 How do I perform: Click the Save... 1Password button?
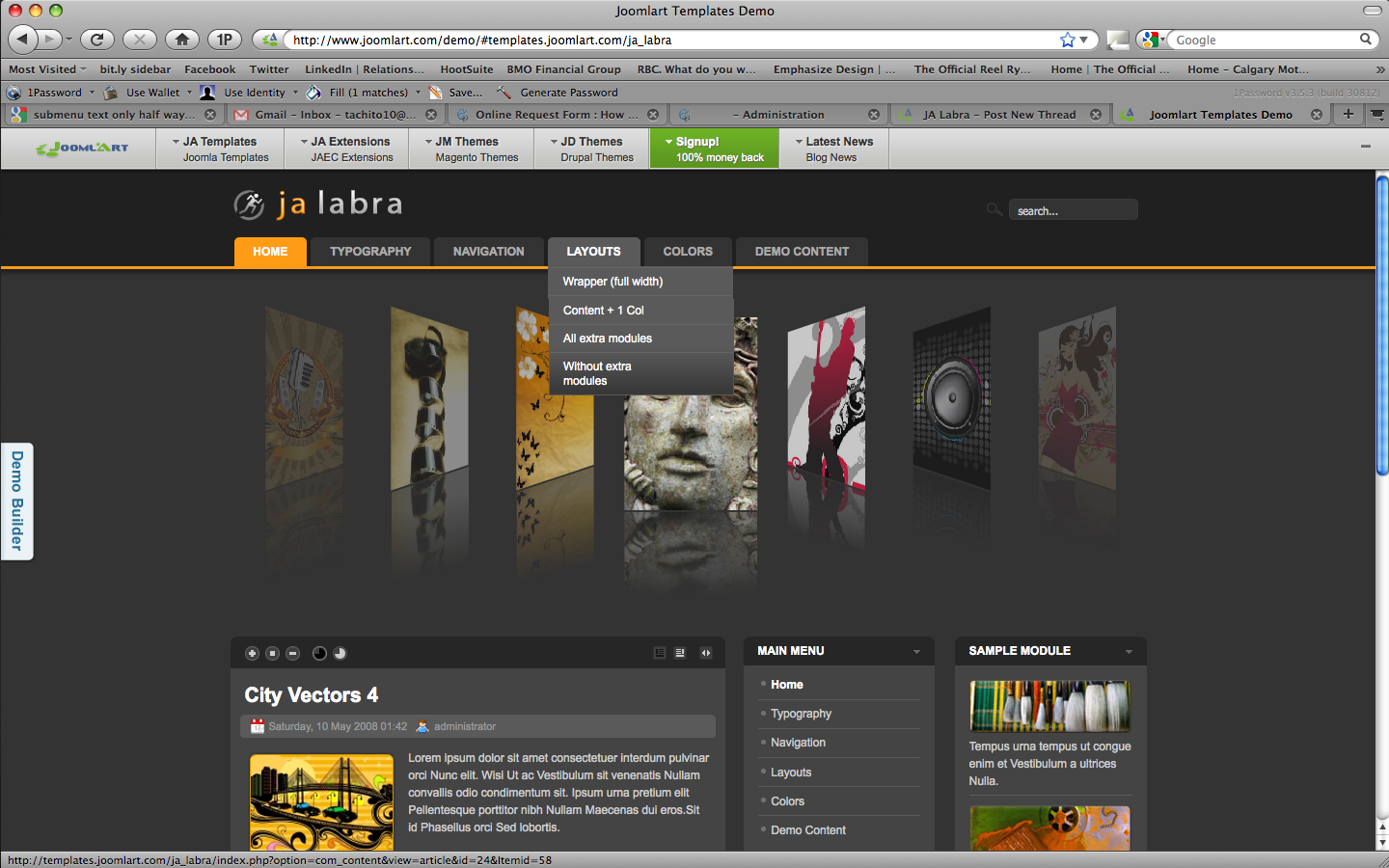[x=454, y=93]
